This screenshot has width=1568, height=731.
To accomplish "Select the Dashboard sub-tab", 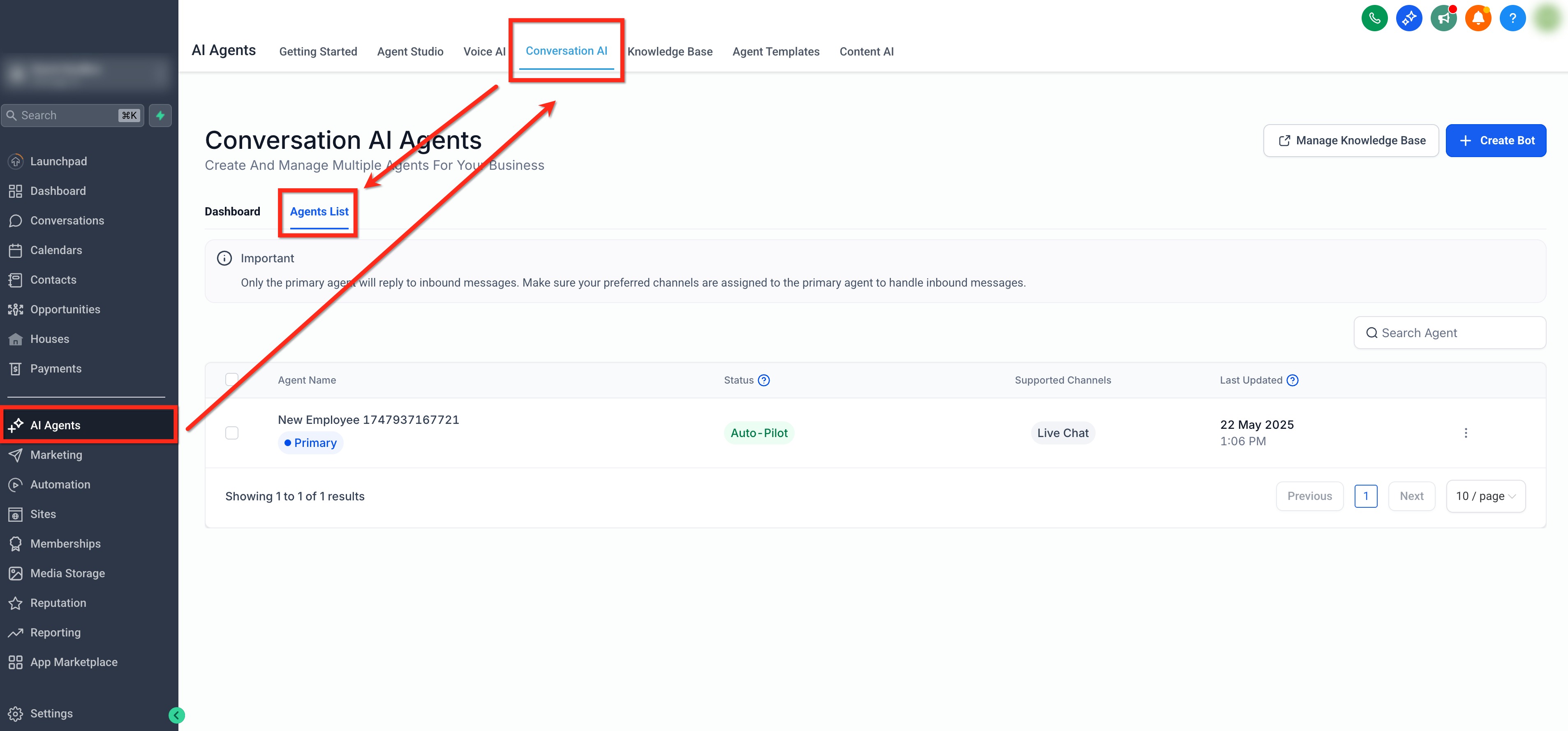I will 232,212.
